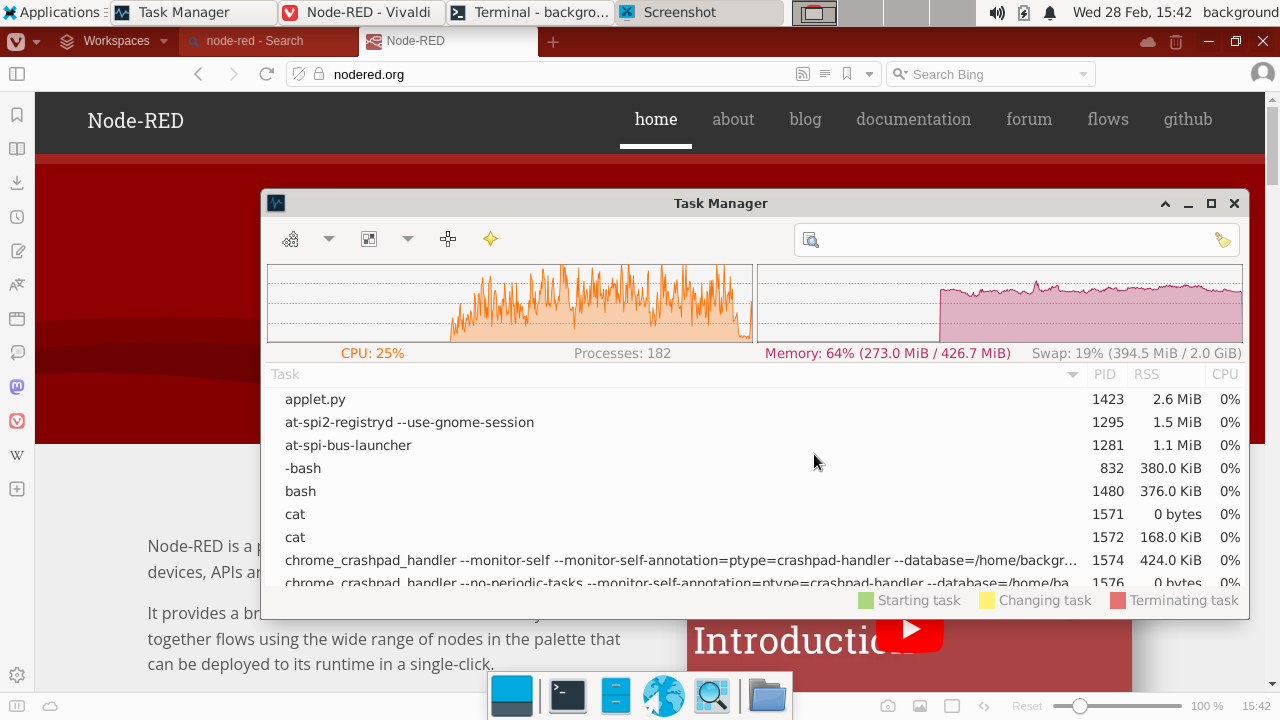Open the Downloads panel in Vivaldi sidebar
Image resolution: width=1280 pixels, height=720 pixels.
click(17, 182)
